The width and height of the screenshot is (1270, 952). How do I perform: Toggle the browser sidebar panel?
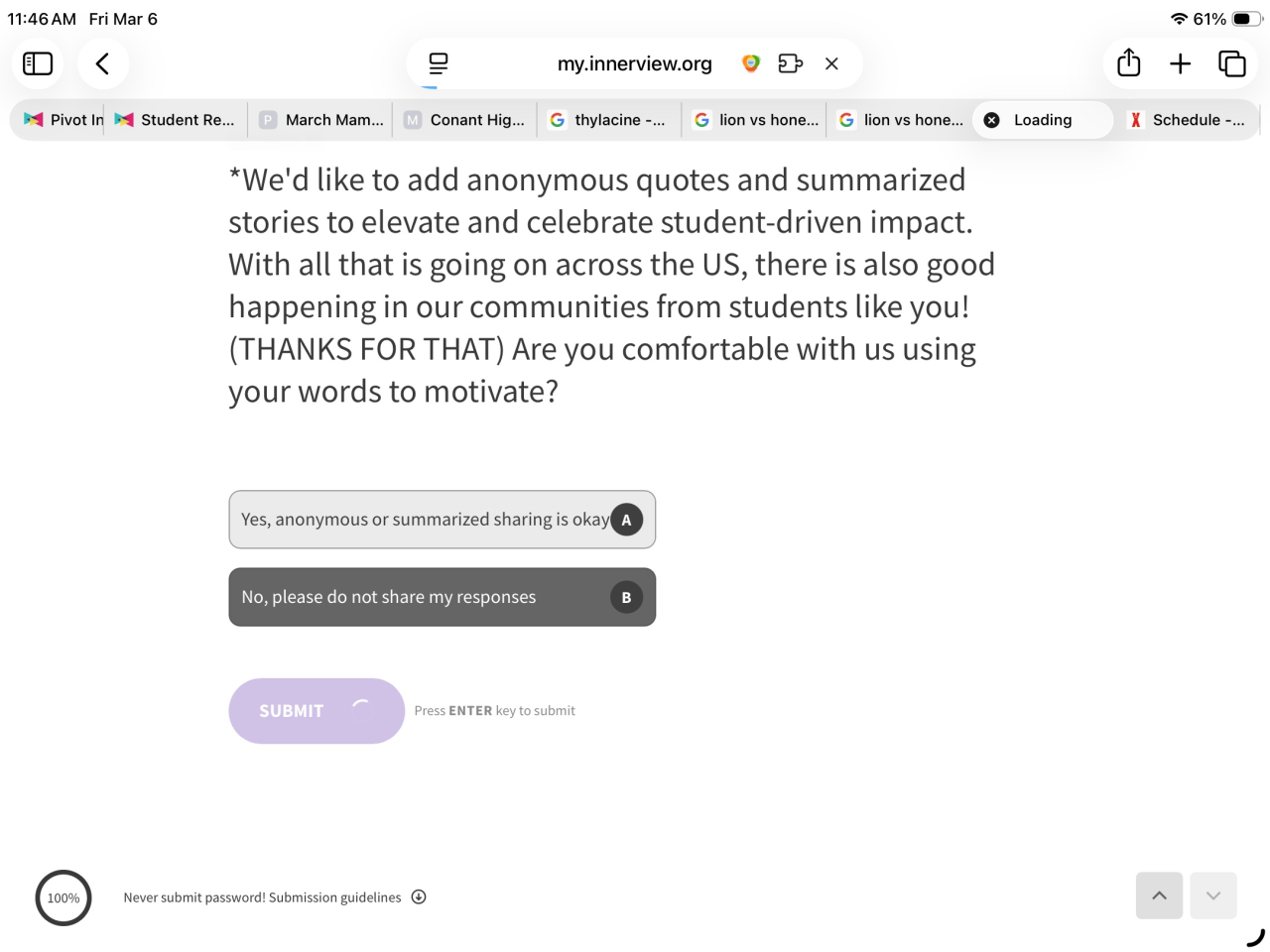[38, 63]
